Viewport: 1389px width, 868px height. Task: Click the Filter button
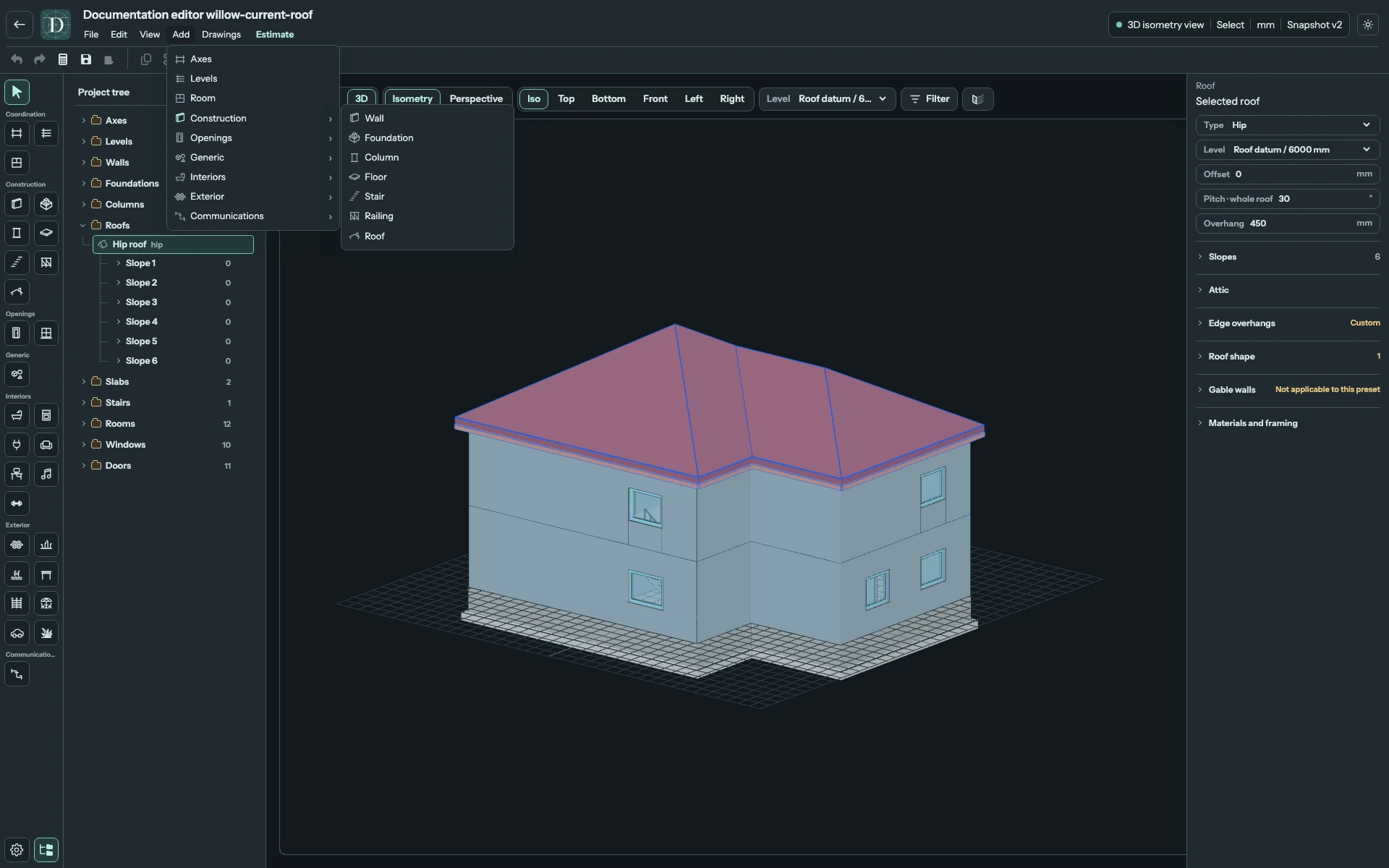click(x=929, y=98)
